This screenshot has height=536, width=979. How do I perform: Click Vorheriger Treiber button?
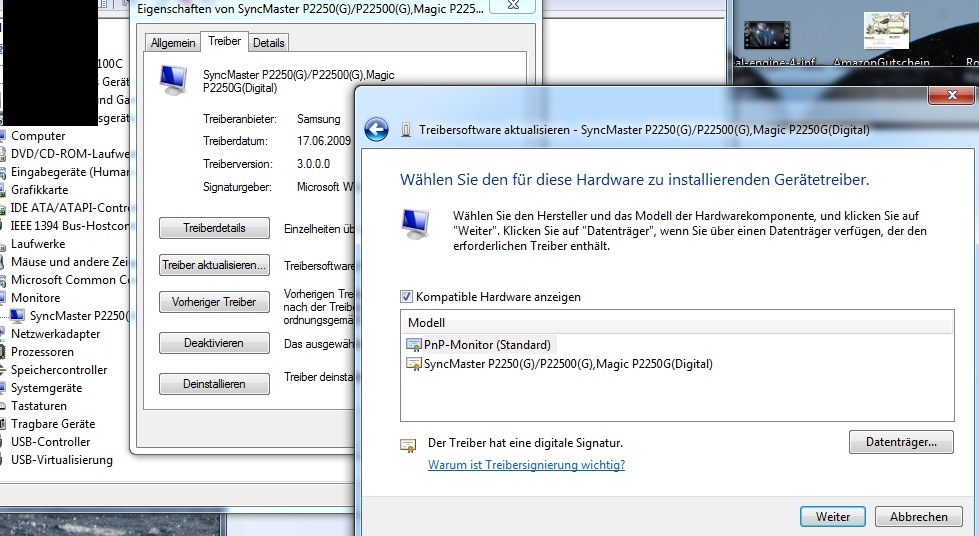[x=214, y=302]
